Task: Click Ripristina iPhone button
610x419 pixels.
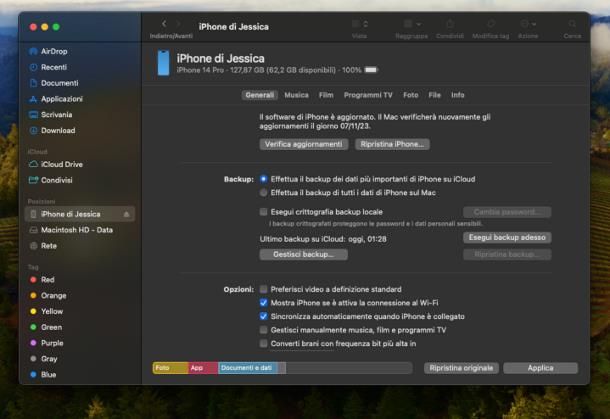Action: tap(392, 144)
